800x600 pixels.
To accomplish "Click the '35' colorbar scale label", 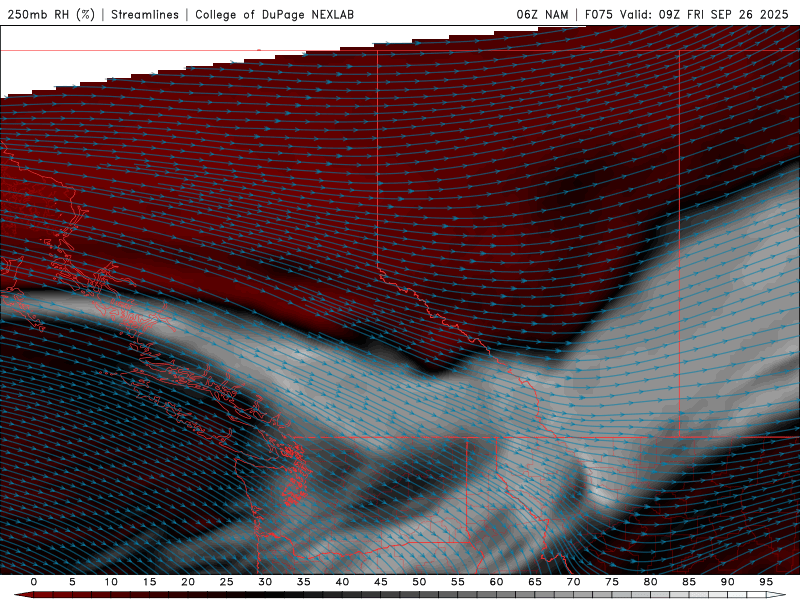I will (x=304, y=582).
